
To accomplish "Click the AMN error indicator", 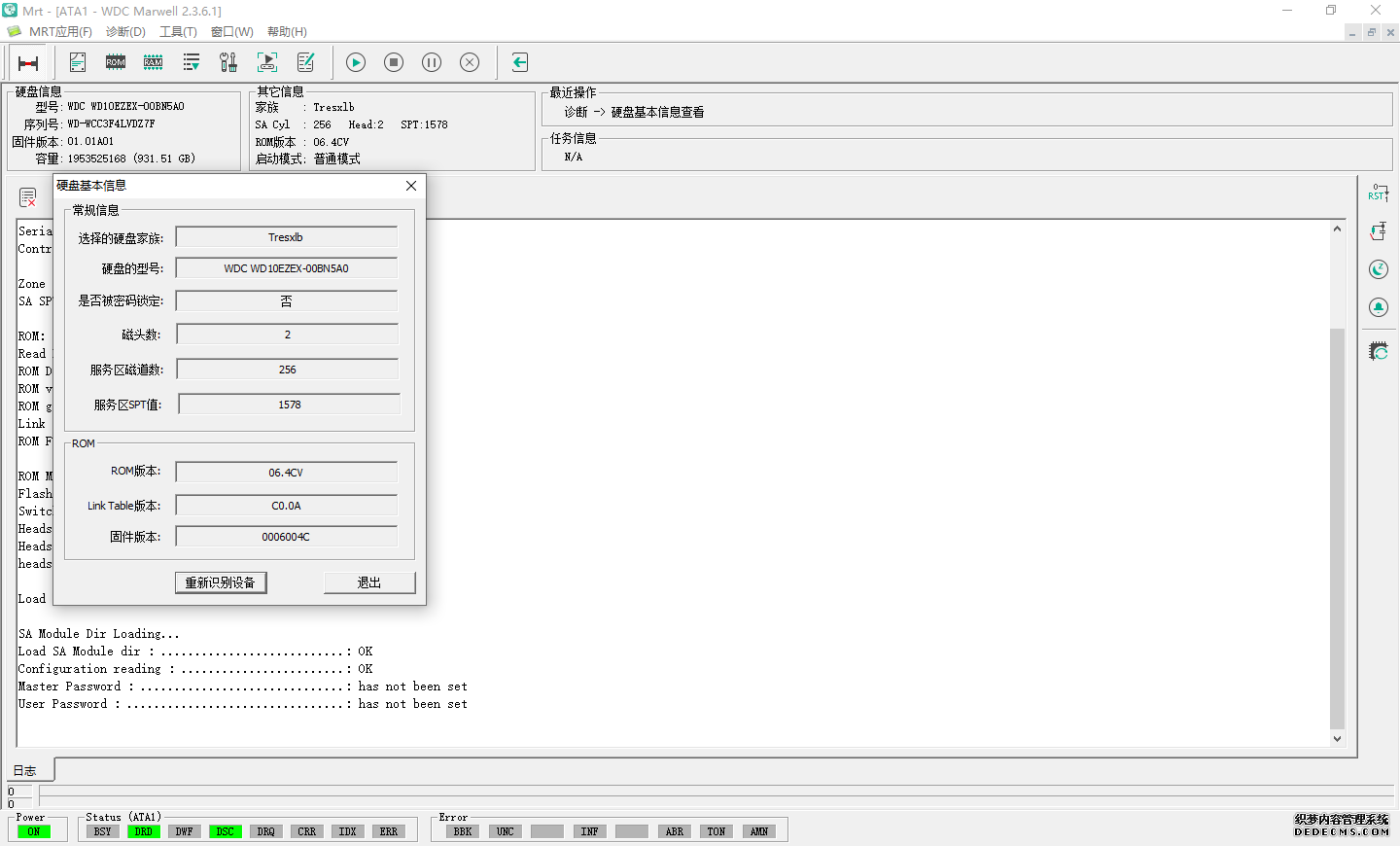I will 759,831.
